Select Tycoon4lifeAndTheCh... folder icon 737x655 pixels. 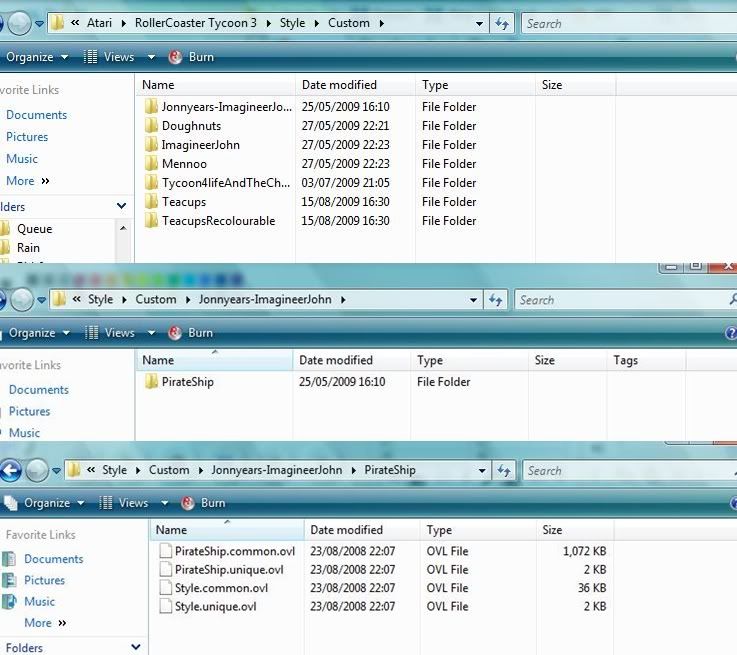(151, 182)
